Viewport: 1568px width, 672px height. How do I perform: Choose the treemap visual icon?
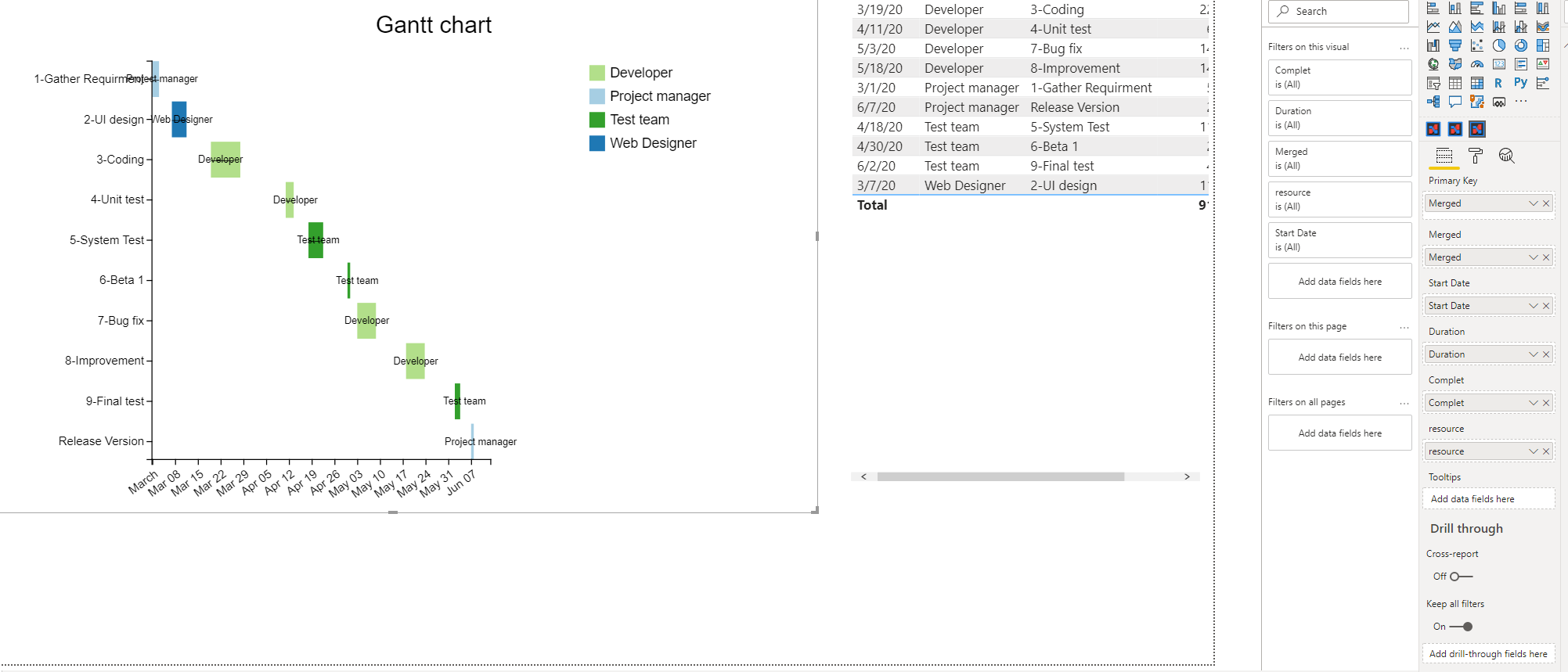[x=1542, y=45]
